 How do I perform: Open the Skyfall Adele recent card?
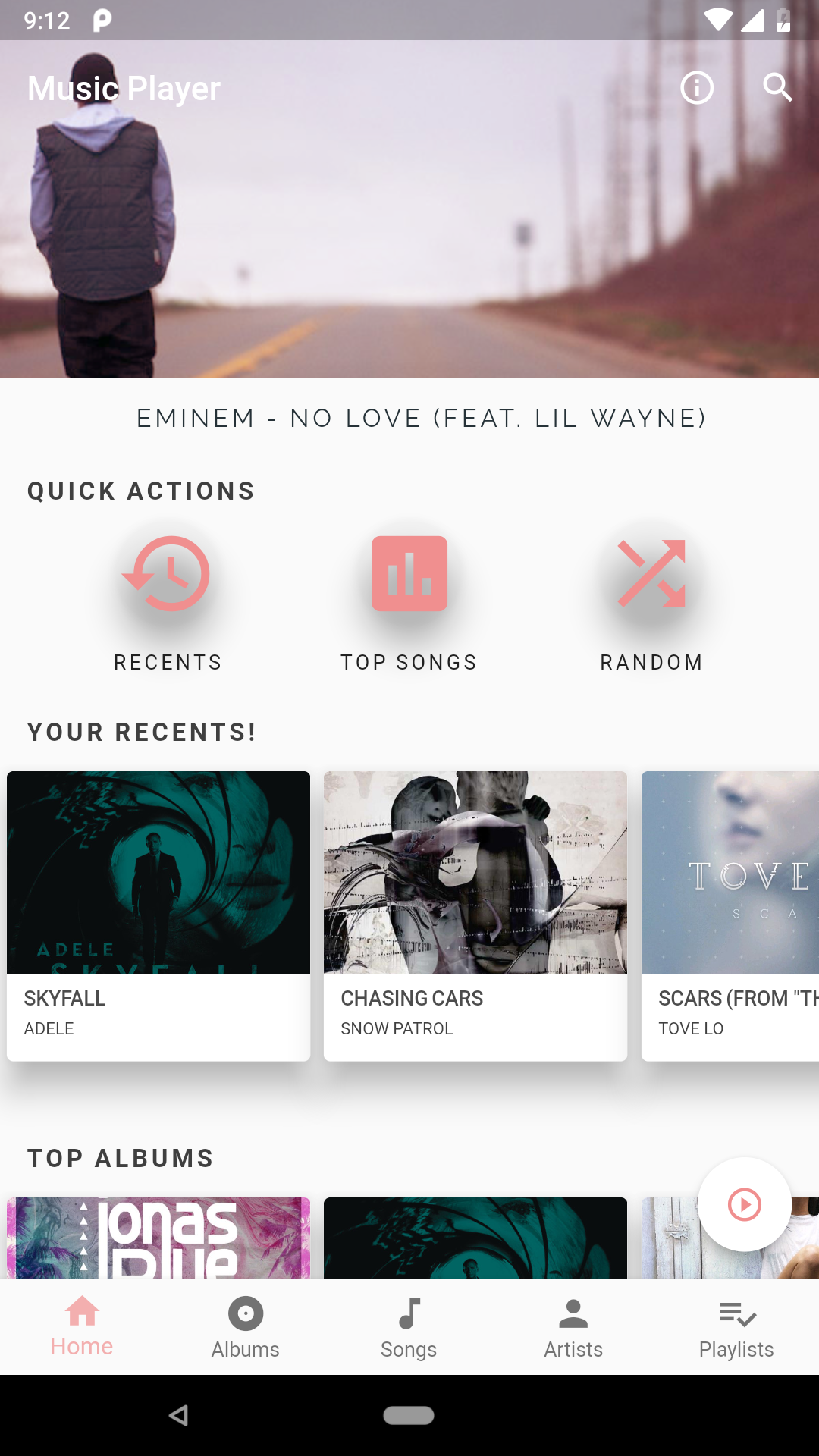point(158,916)
